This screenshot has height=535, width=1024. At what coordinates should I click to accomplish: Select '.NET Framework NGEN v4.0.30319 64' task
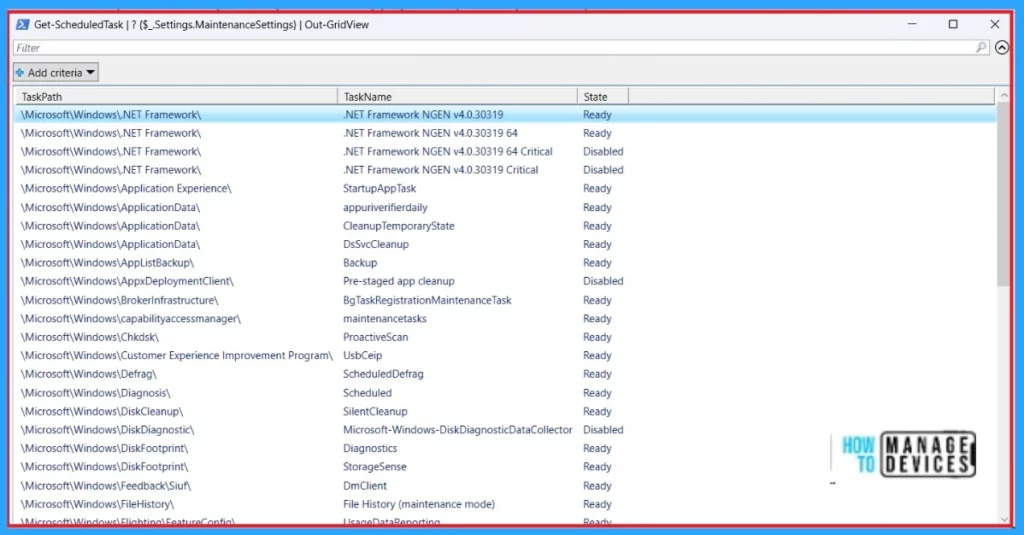(430, 133)
